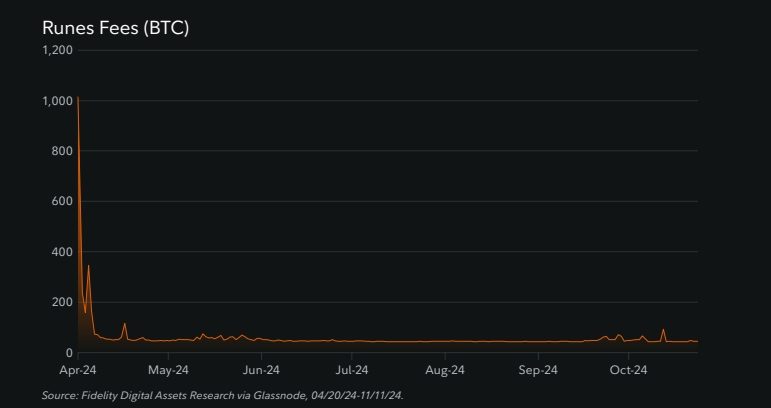
Task: Select the second April spike near 350
Action: [89, 266]
